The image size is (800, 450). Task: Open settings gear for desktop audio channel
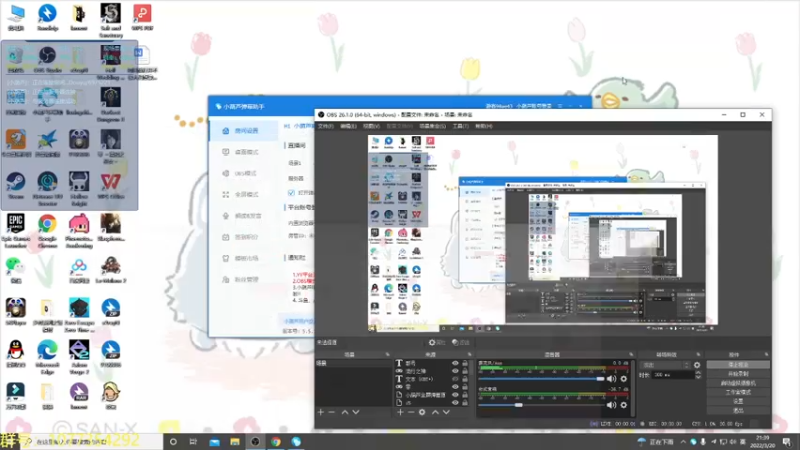click(623, 405)
